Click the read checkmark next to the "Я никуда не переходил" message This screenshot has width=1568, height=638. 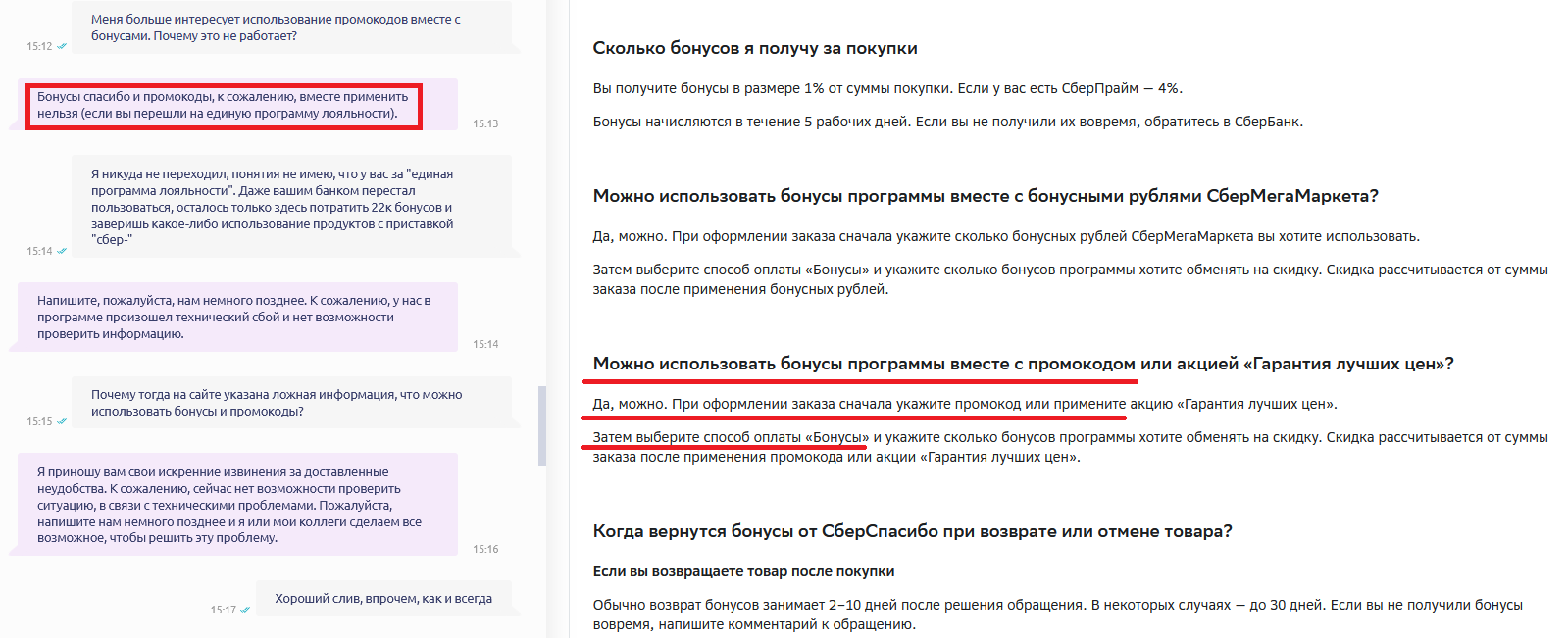pyautogui.click(x=62, y=251)
